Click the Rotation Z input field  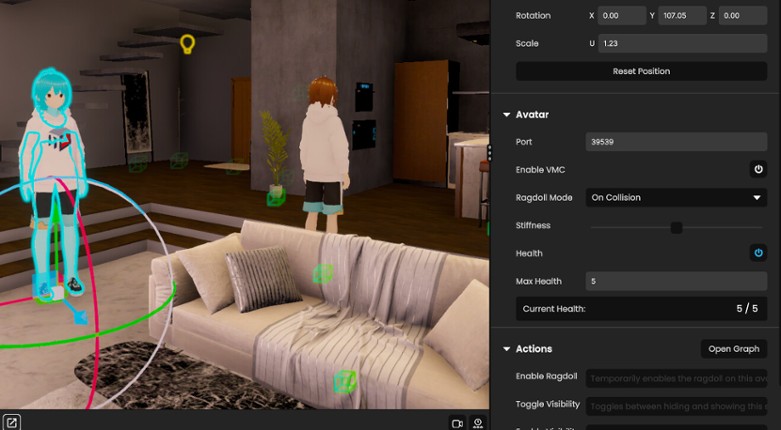(743, 15)
